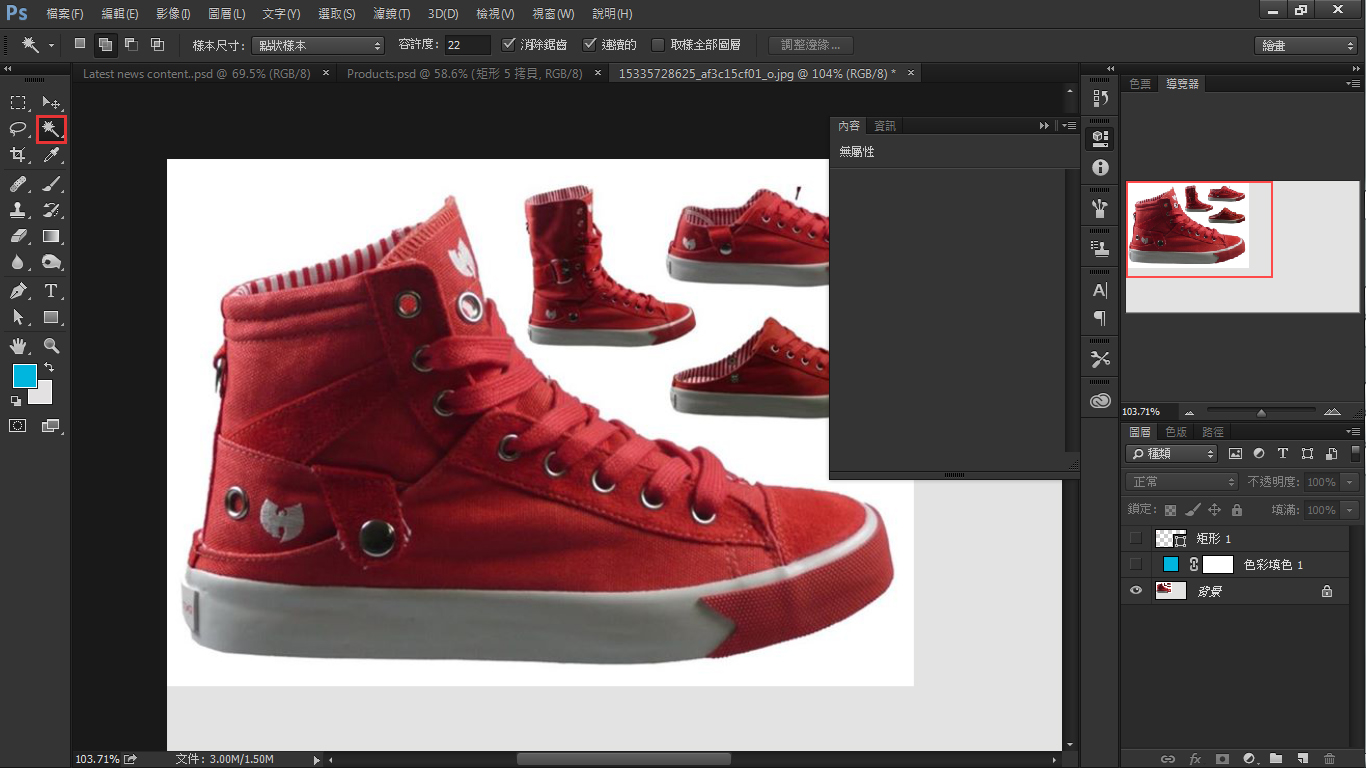Screen dimensions: 1366x768
Task: Open the layers panel flyout menu
Action: click(1351, 432)
